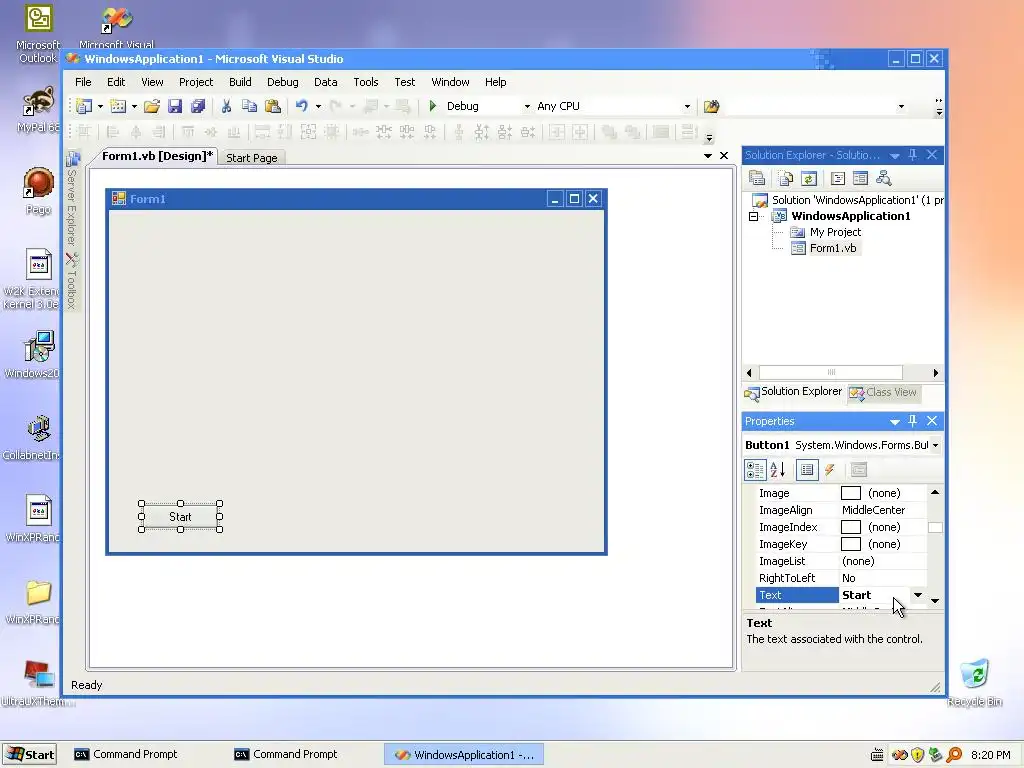Toggle the Properties list view button
The width and height of the screenshot is (1024, 768).
807,470
